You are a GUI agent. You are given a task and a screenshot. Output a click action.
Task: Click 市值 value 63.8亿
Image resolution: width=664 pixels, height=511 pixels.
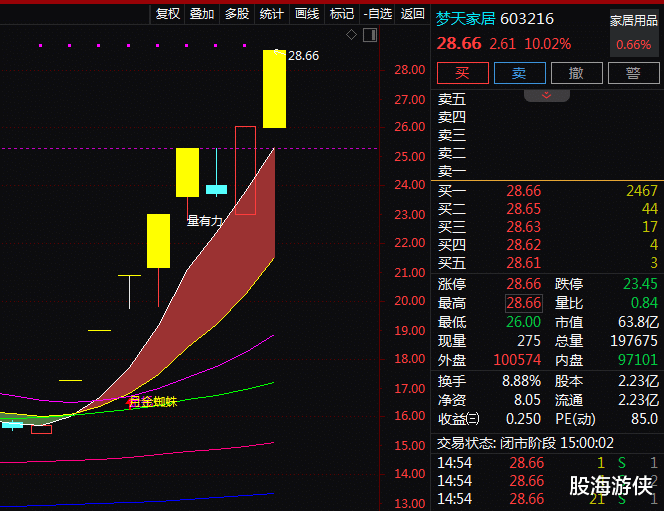coord(638,322)
